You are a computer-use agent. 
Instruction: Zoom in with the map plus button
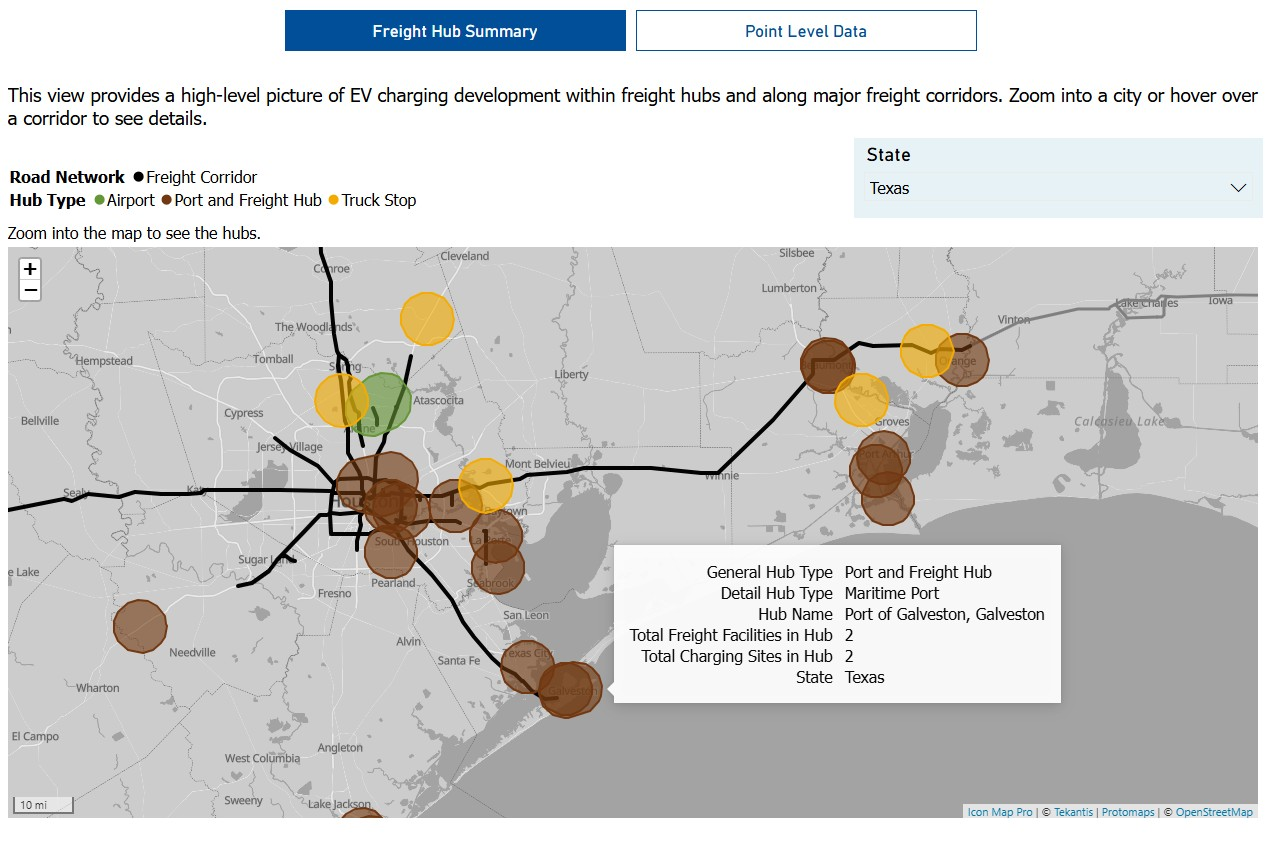(x=30, y=269)
